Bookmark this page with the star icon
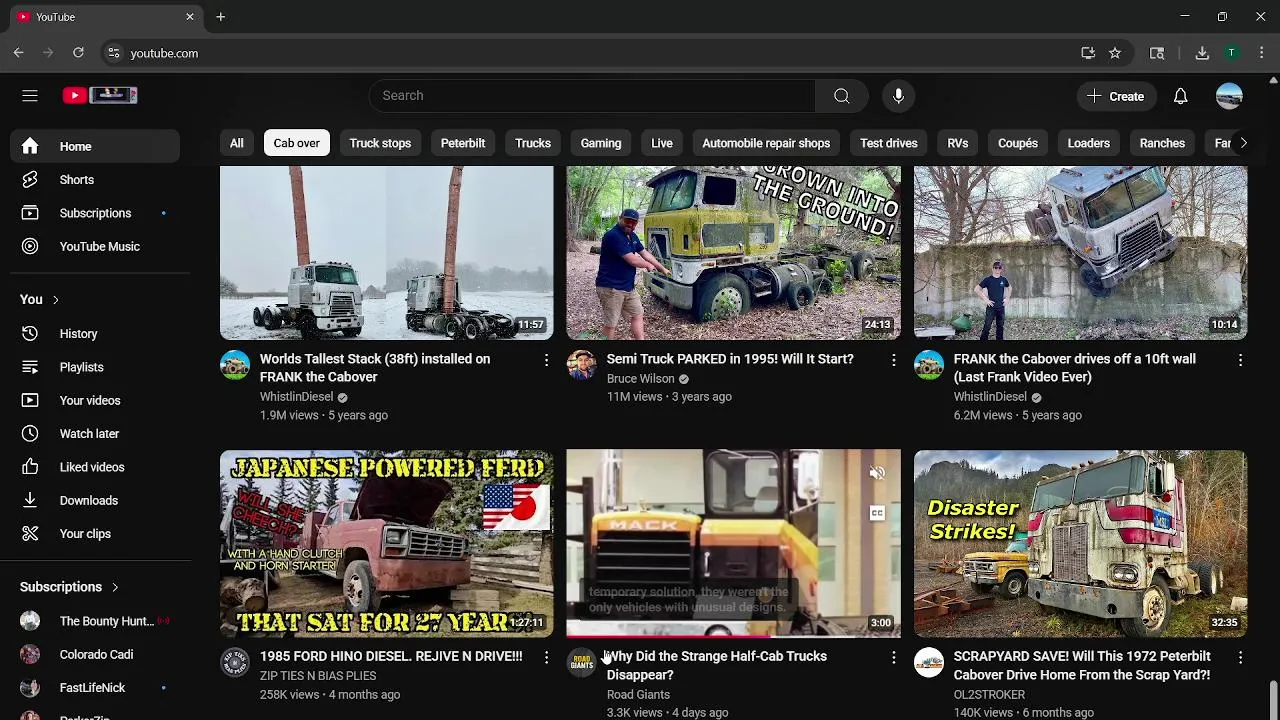 click(x=1115, y=53)
